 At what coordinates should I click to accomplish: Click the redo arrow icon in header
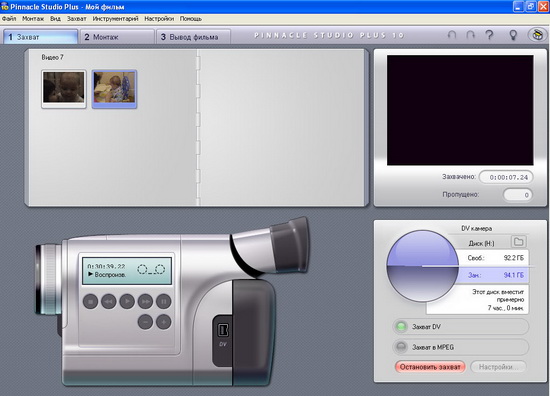click(x=470, y=35)
